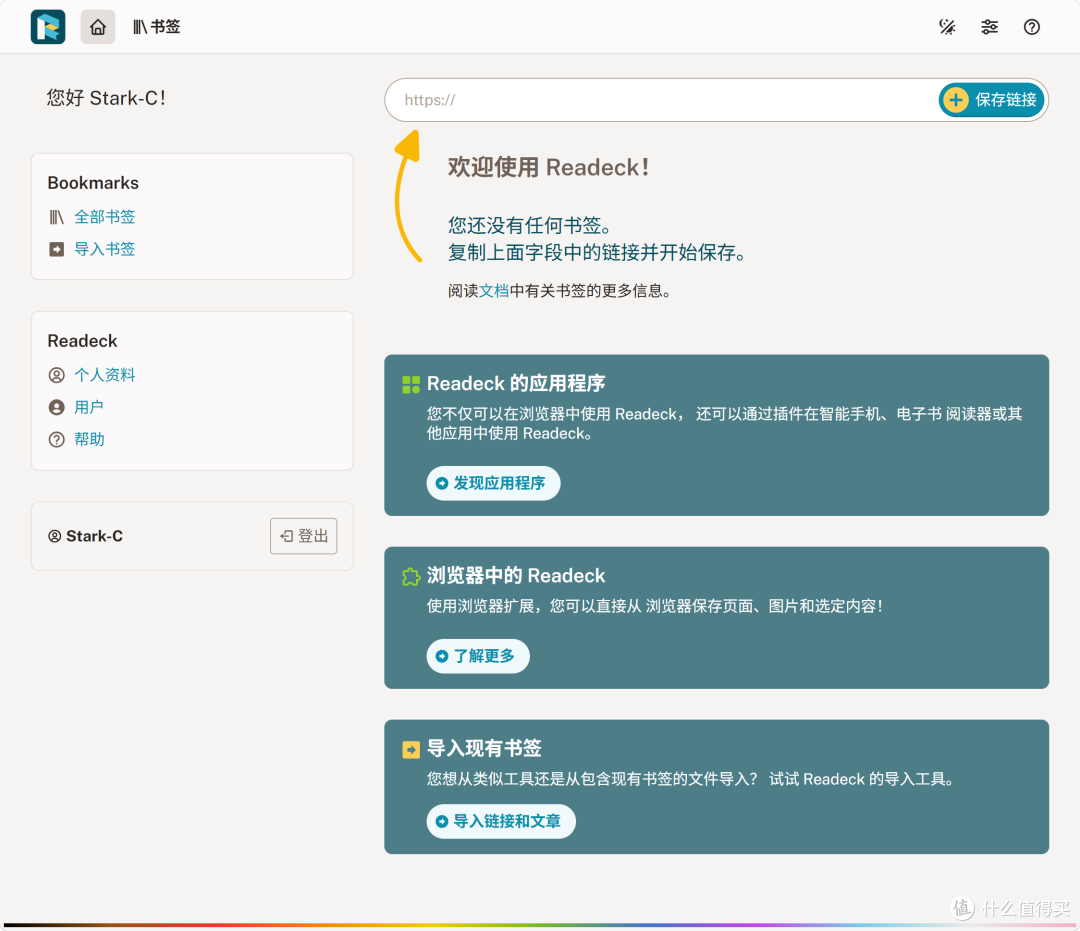Click yellow import icon beside 导入现有书签

tap(411, 750)
